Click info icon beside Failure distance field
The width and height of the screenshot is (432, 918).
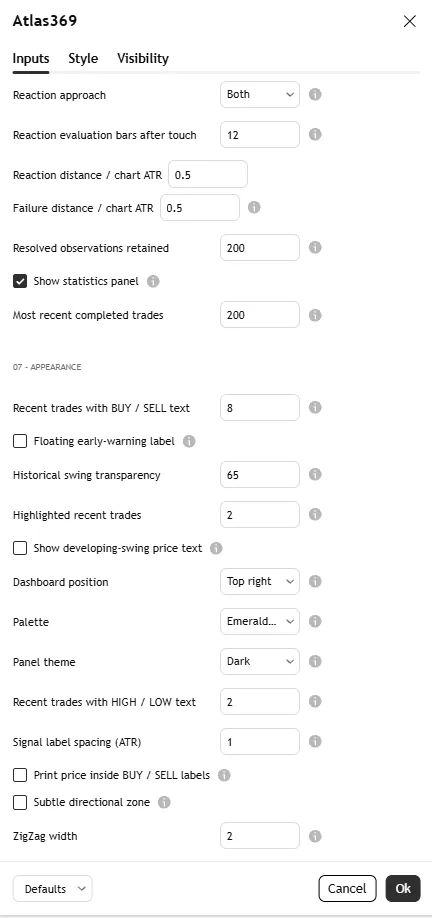point(254,207)
